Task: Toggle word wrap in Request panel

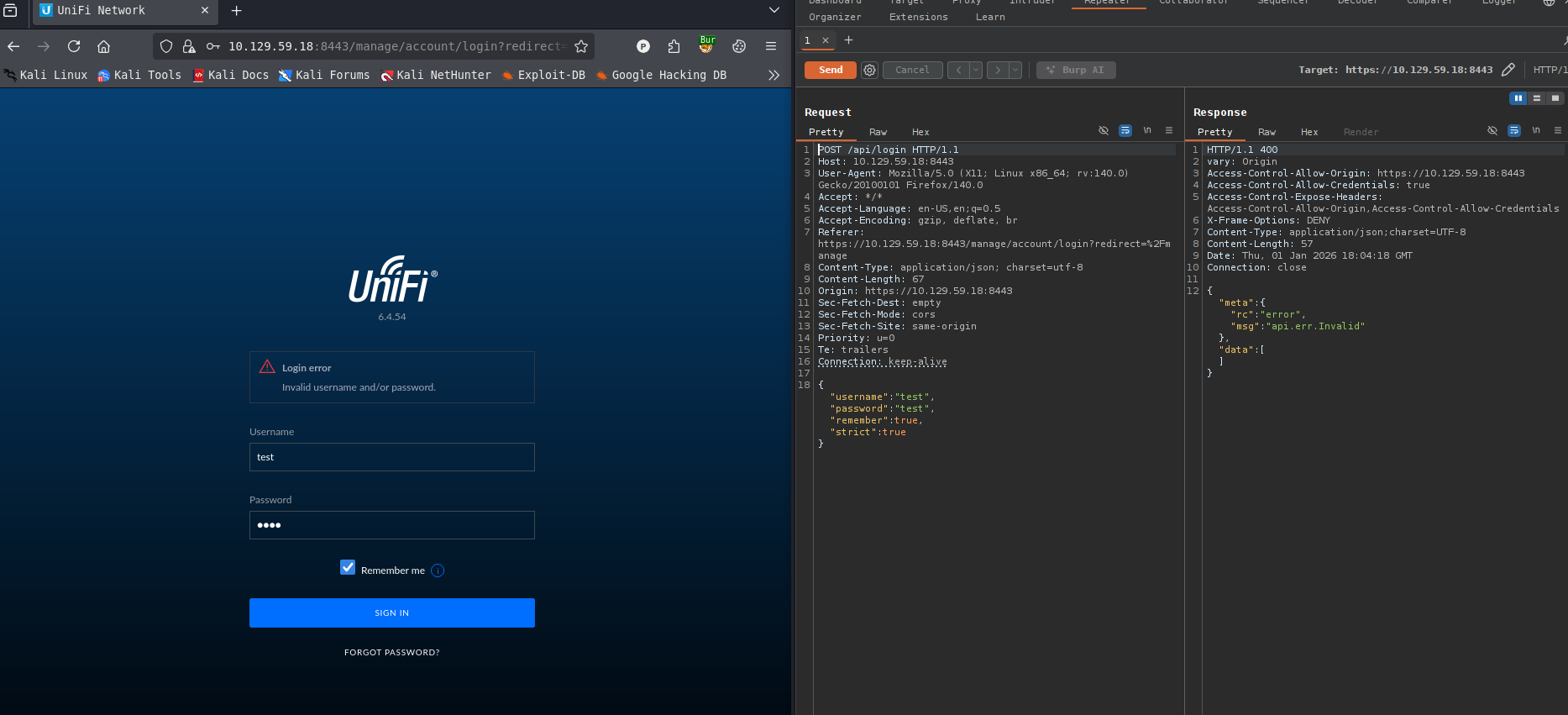Action: (1125, 130)
